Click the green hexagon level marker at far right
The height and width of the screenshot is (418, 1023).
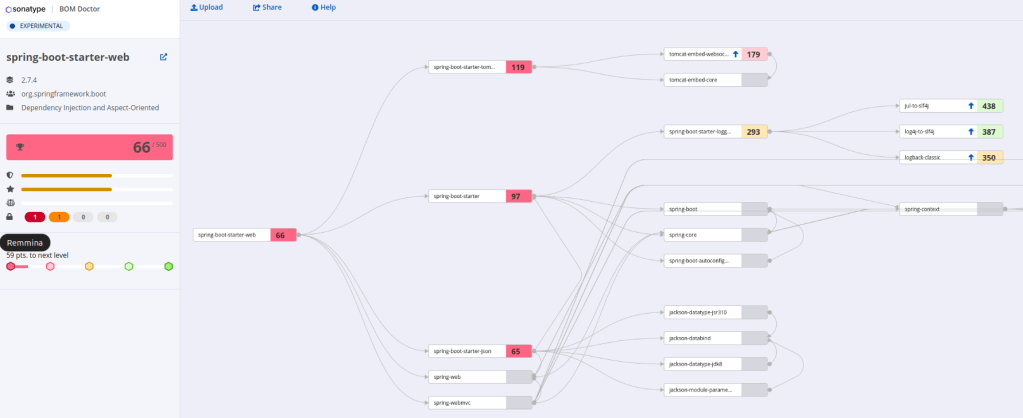[x=169, y=266]
